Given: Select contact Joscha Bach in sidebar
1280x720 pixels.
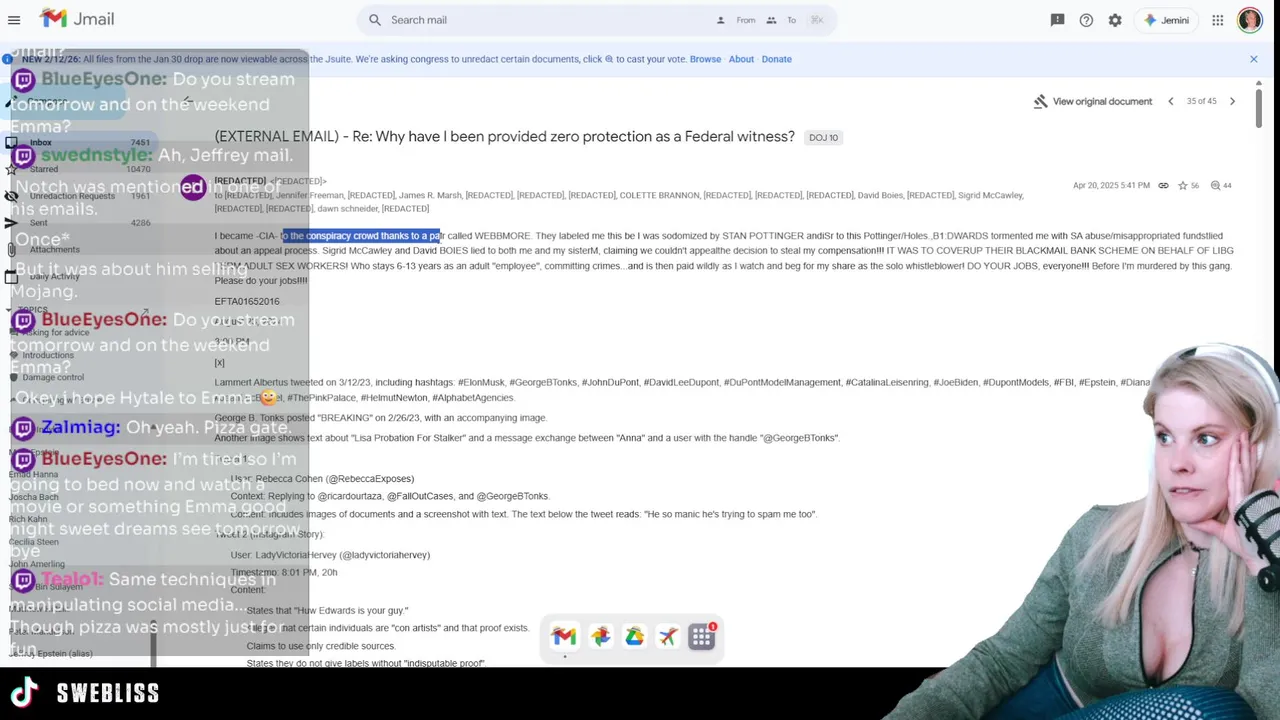Looking at the screenshot, I should 33,497.
